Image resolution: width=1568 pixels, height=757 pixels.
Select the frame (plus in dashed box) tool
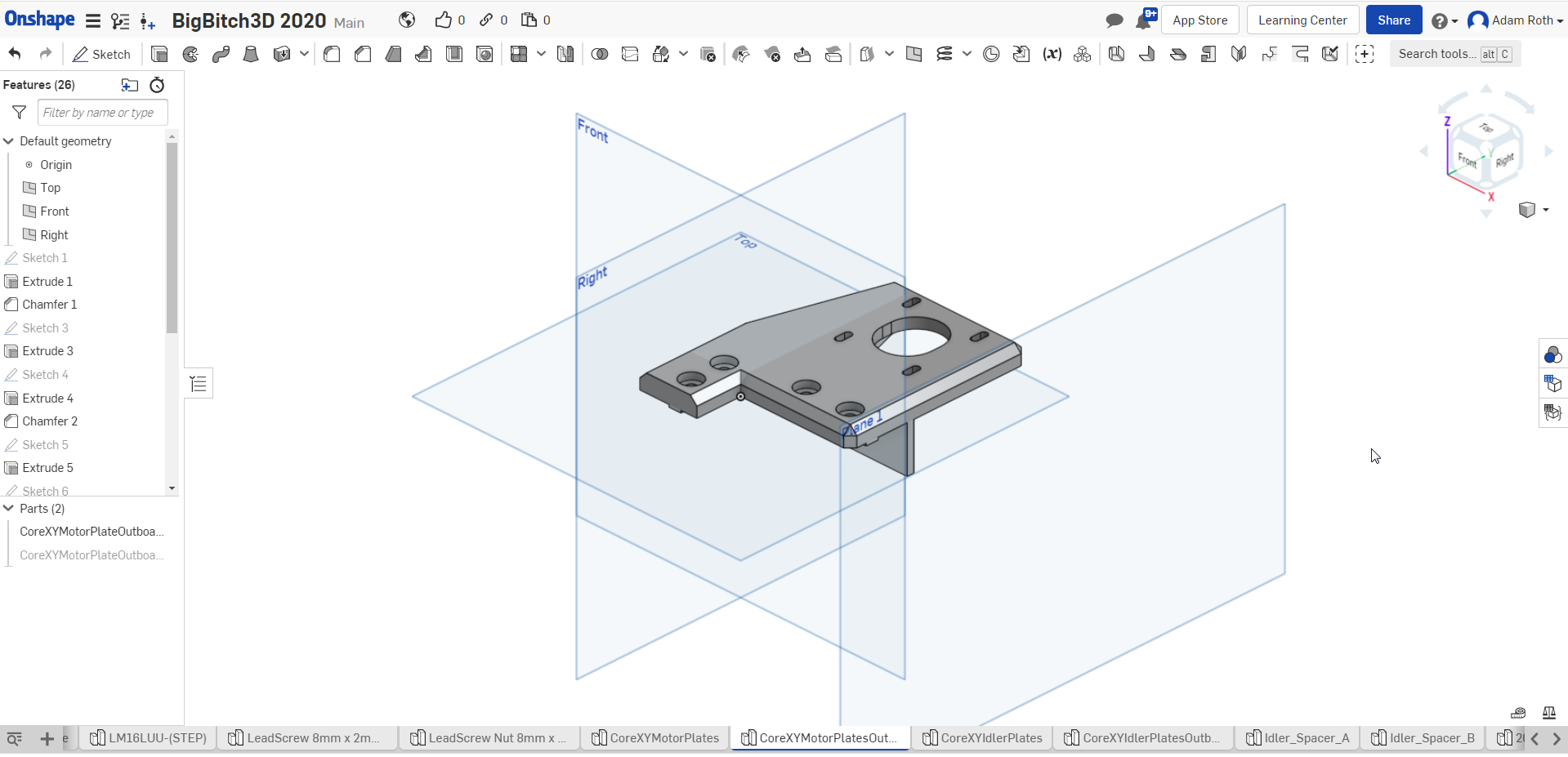pos(1365,54)
